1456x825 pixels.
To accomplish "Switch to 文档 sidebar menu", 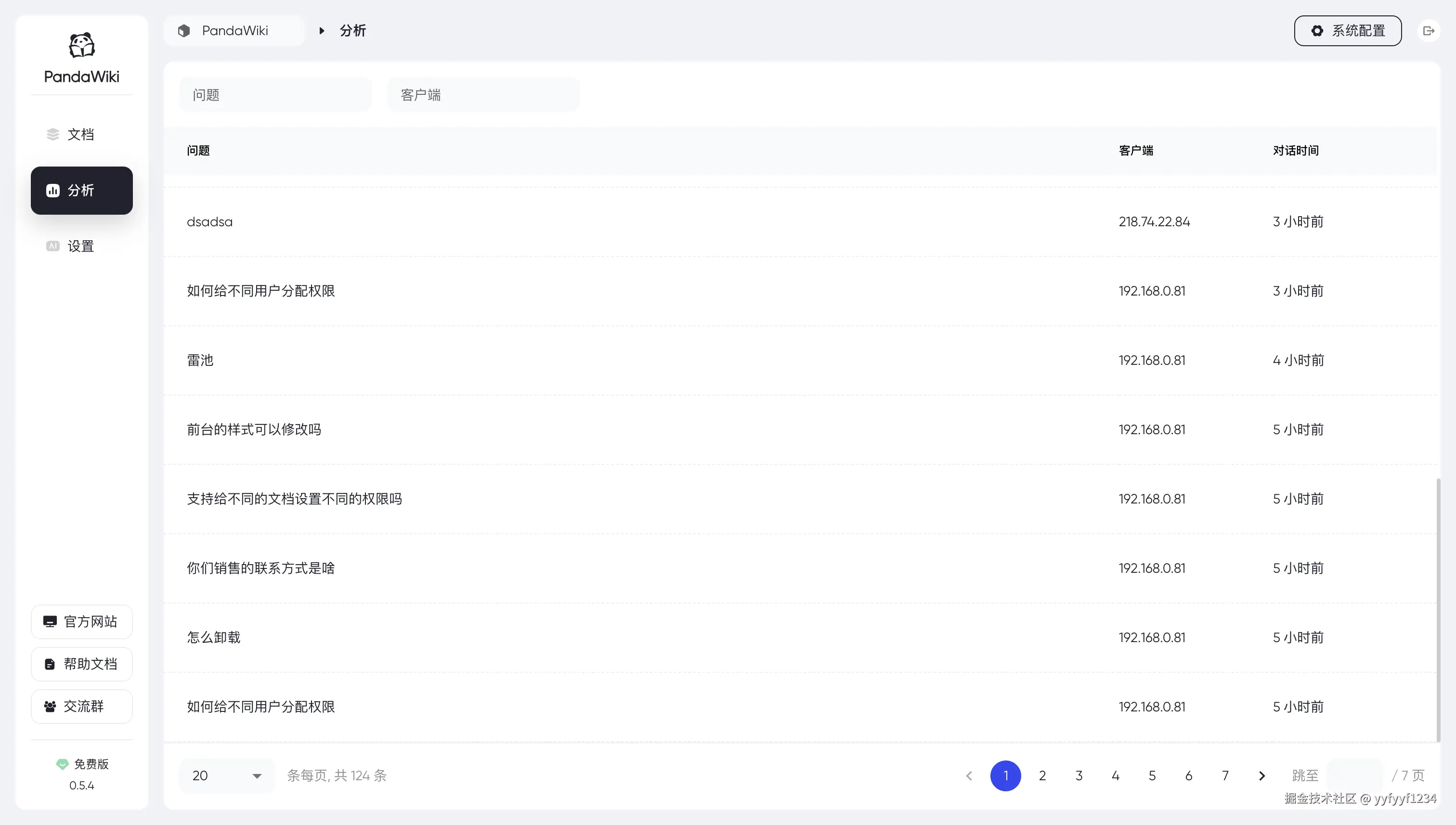I will point(82,134).
